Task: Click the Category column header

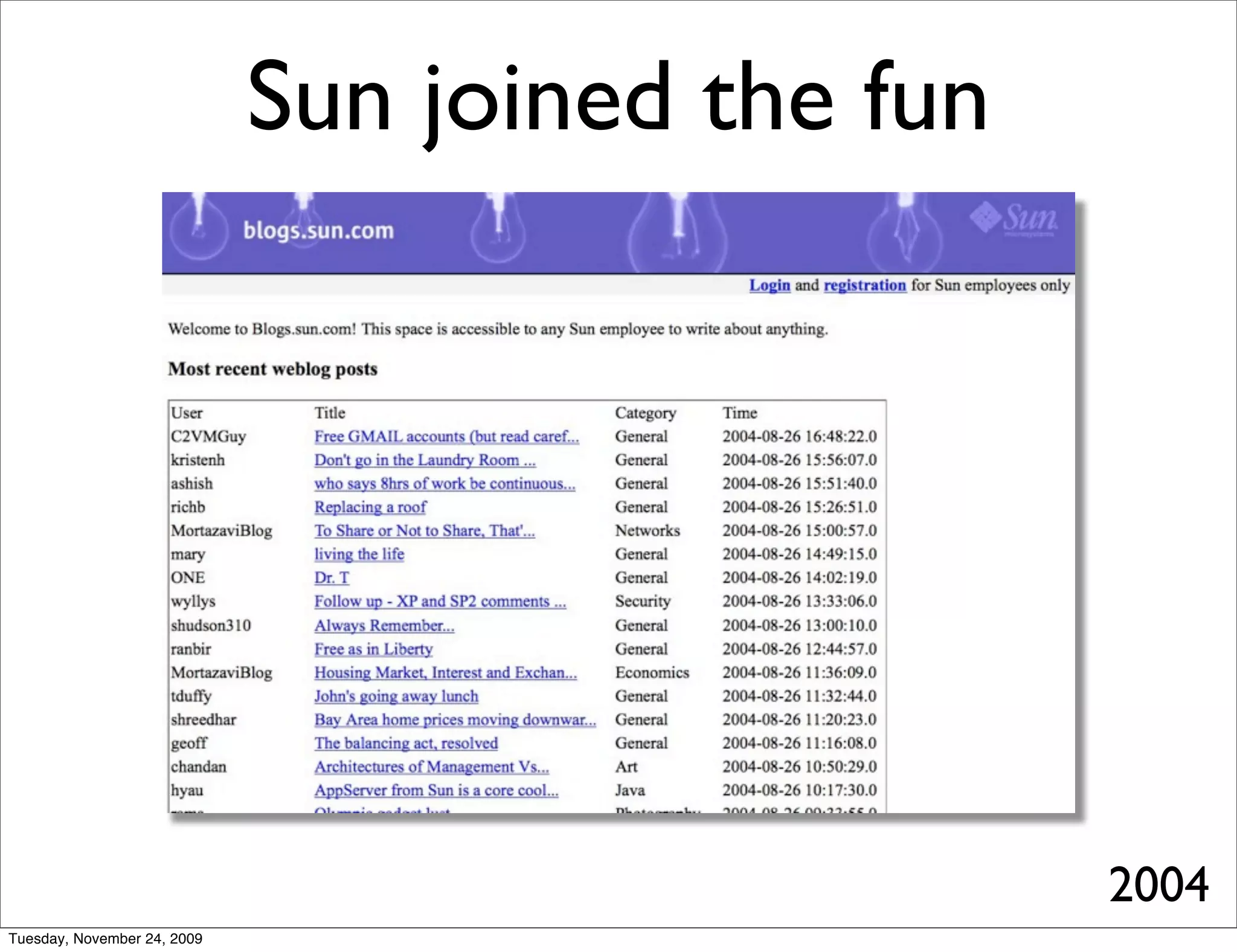Action: tap(646, 413)
